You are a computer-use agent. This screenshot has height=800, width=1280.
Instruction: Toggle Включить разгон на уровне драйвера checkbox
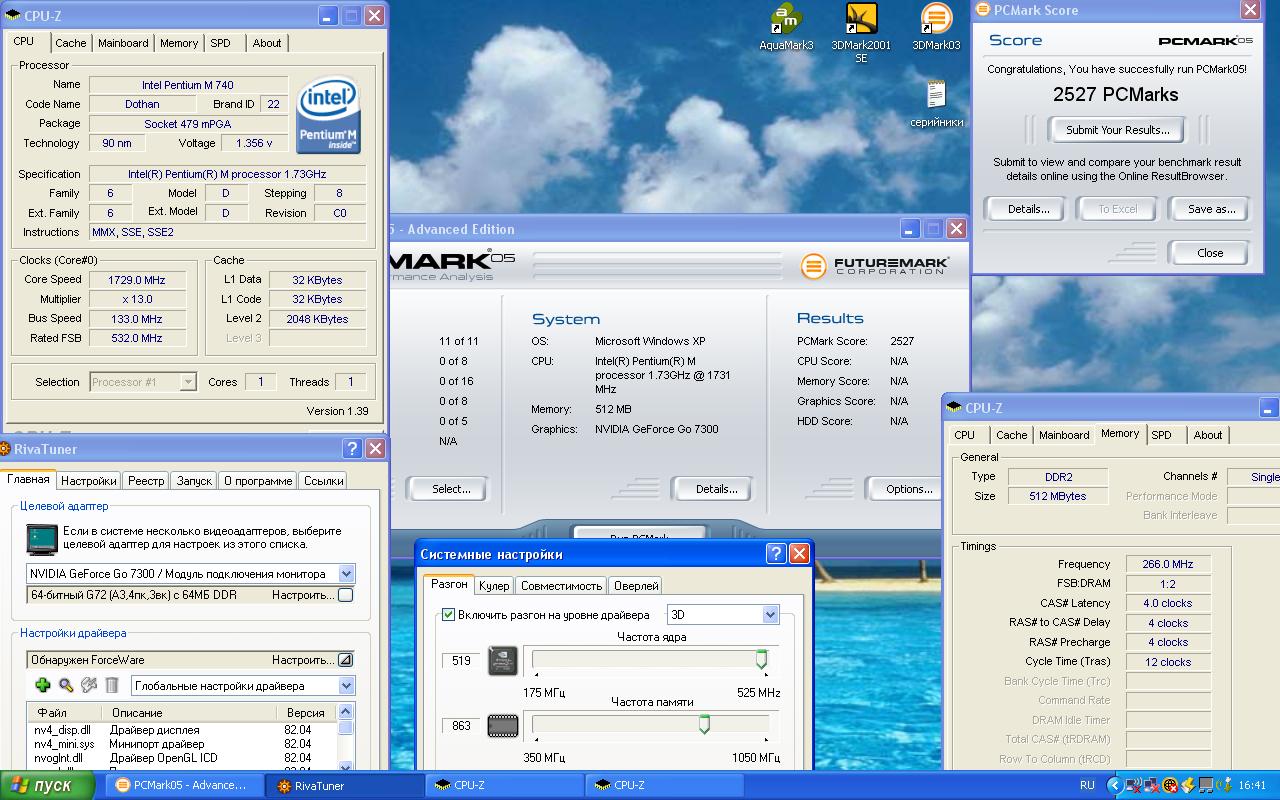click(x=449, y=615)
